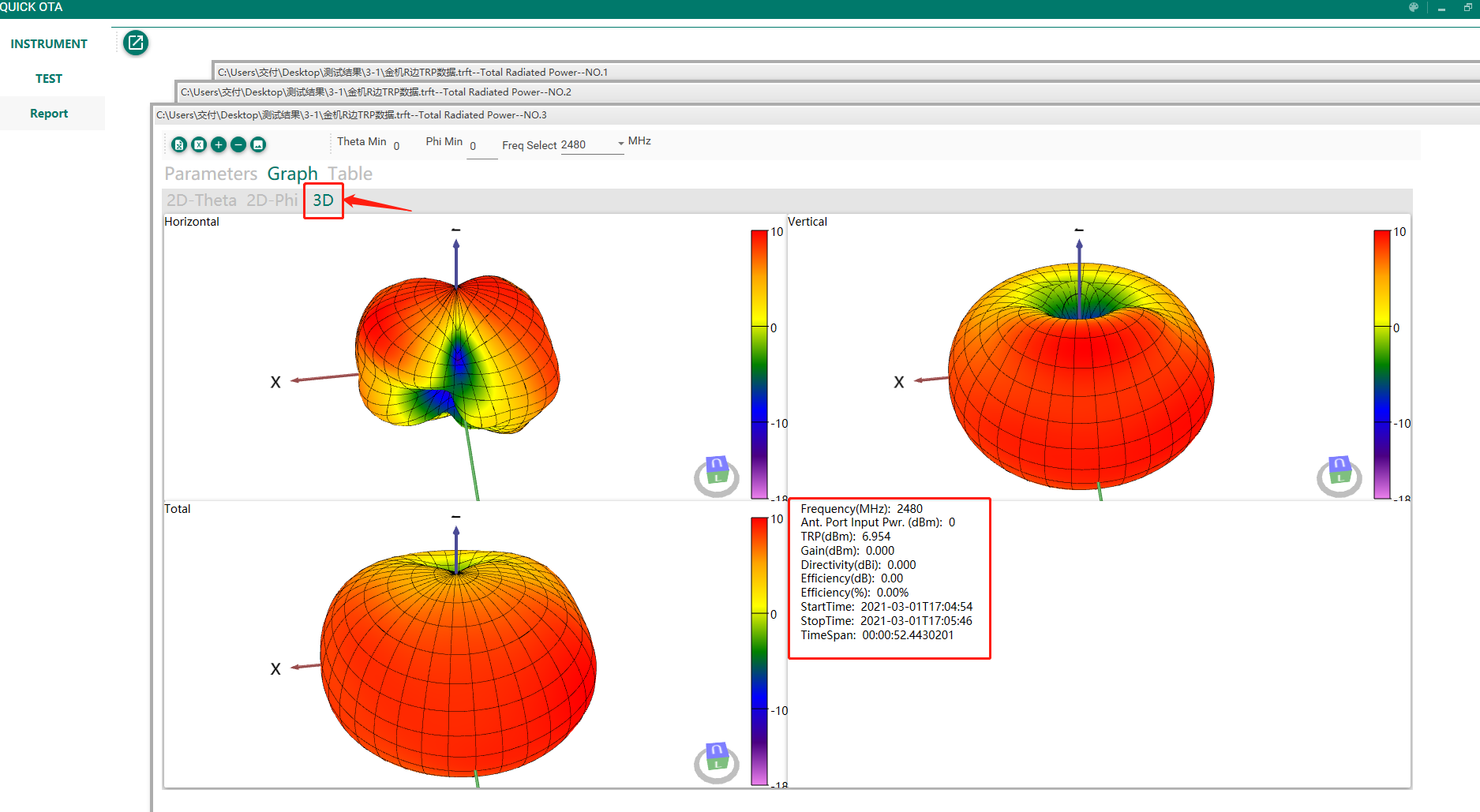This screenshot has height=812, width=1480.
Task: Open the 2D-Theta view tab
Action: tap(201, 200)
